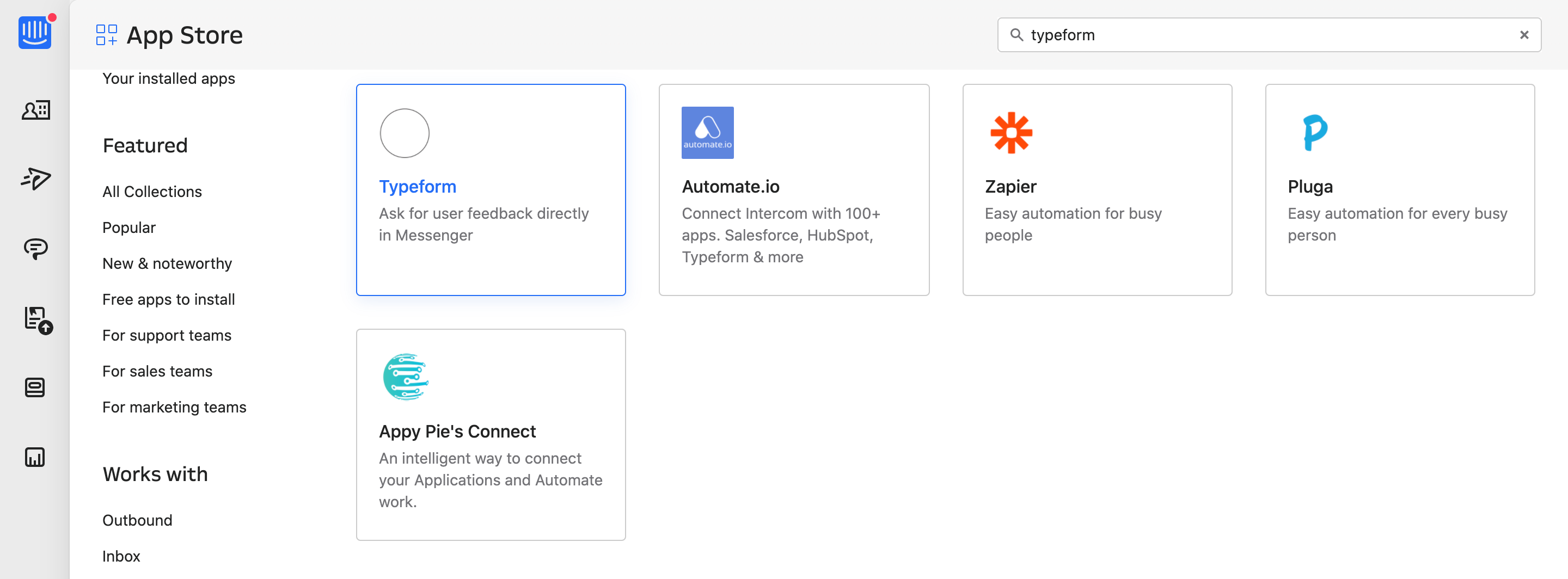The width and height of the screenshot is (1568, 579).
Task: Open the Automate.io app title
Action: pos(731,186)
